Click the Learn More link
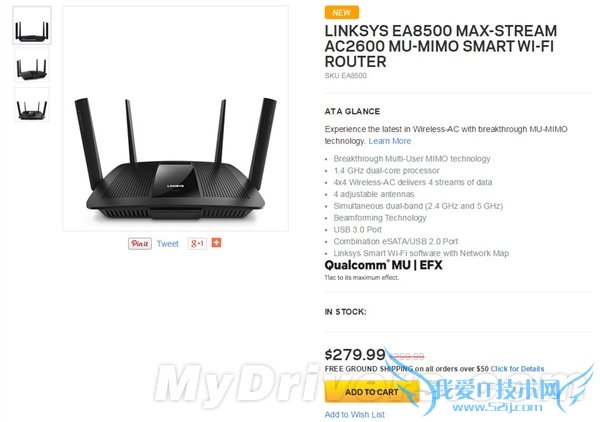Screen dimensions: 600x422 [x=390, y=141]
